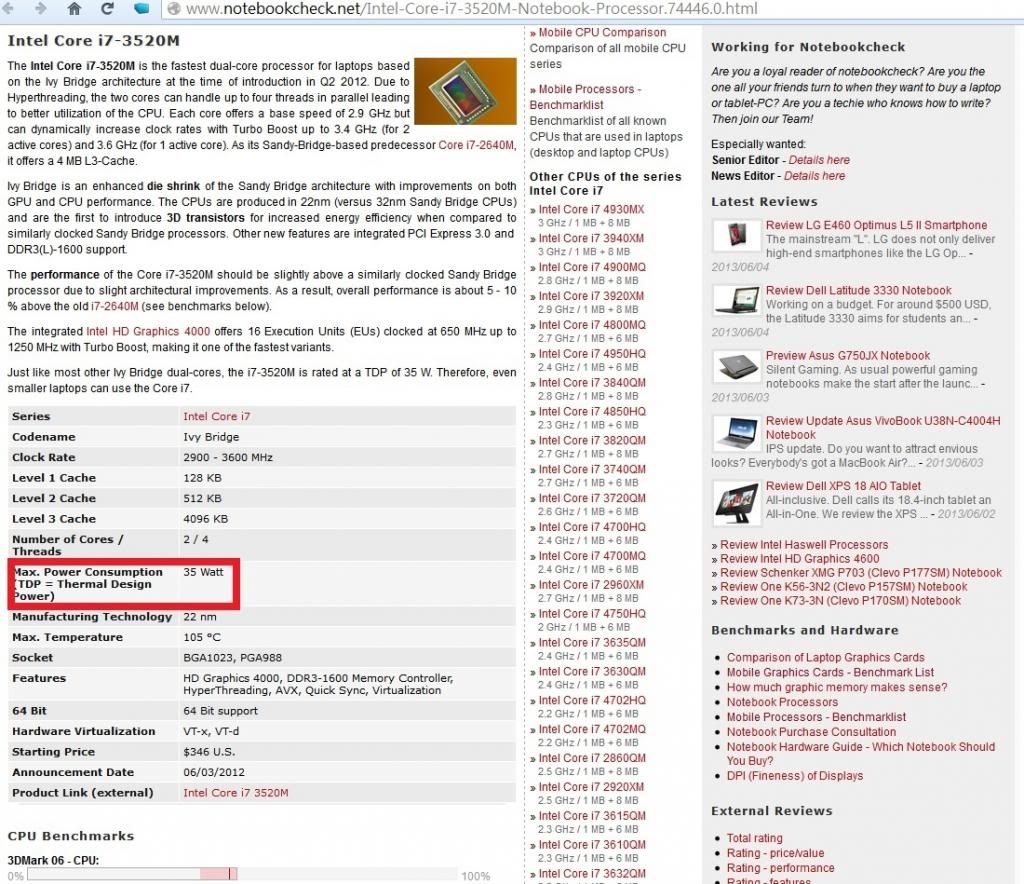This screenshot has height=884, width=1024.
Task: Reload the page with the refresh icon
Action: point(107,8)
